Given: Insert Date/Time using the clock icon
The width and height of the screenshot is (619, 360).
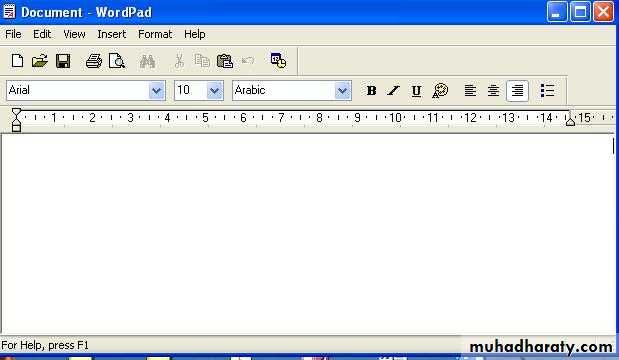Looking at the screenshot, I should tap(278, 61).
